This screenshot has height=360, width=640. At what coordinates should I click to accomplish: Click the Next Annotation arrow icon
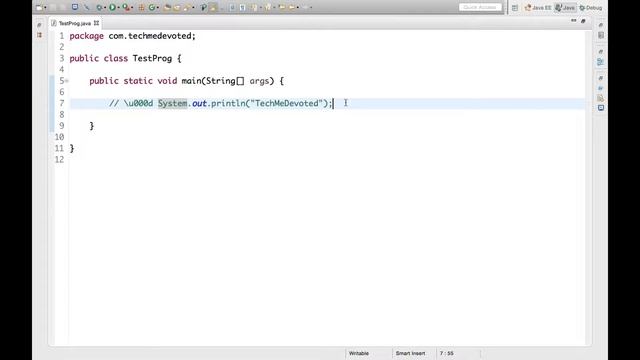tap(254, 7)
